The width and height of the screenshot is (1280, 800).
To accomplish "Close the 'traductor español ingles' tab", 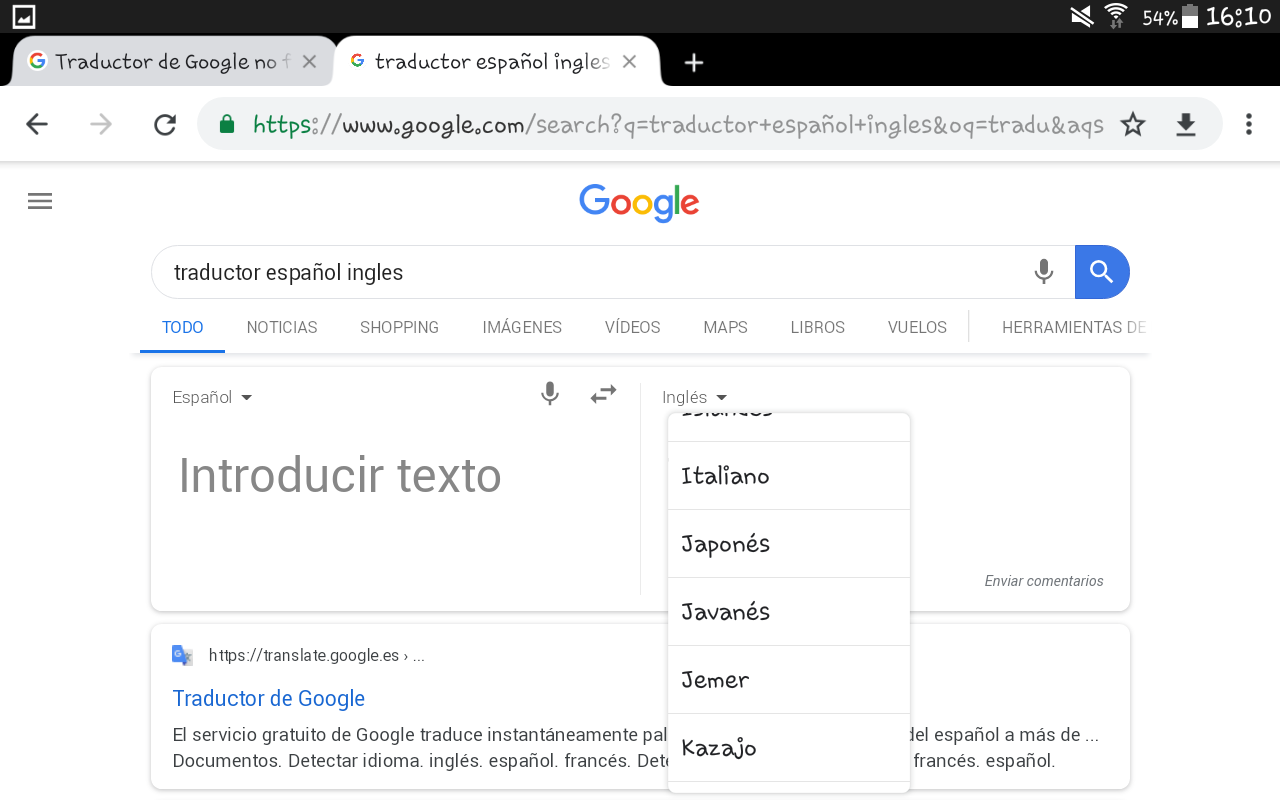I will coord(629,62).
